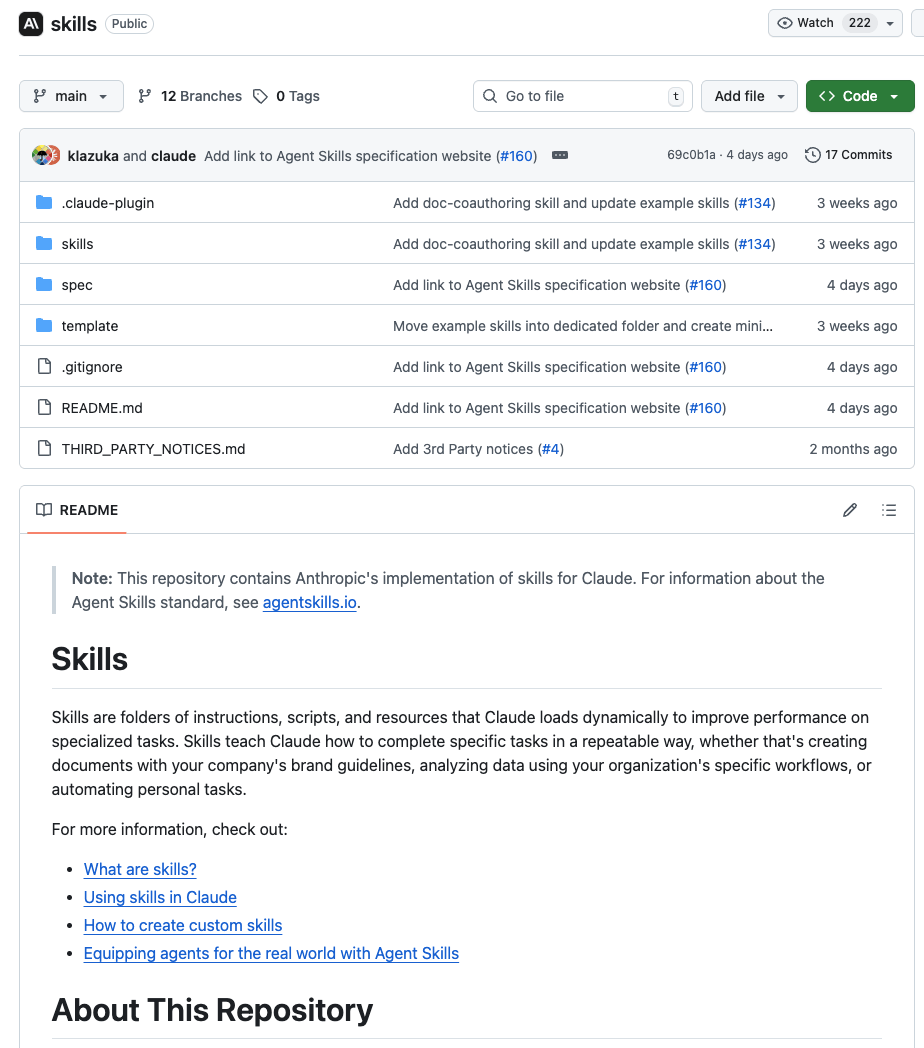Click the tag icon beside 0 Tags
The width and height of the screenshot is (924, 1048).
[x=260, y=96]
